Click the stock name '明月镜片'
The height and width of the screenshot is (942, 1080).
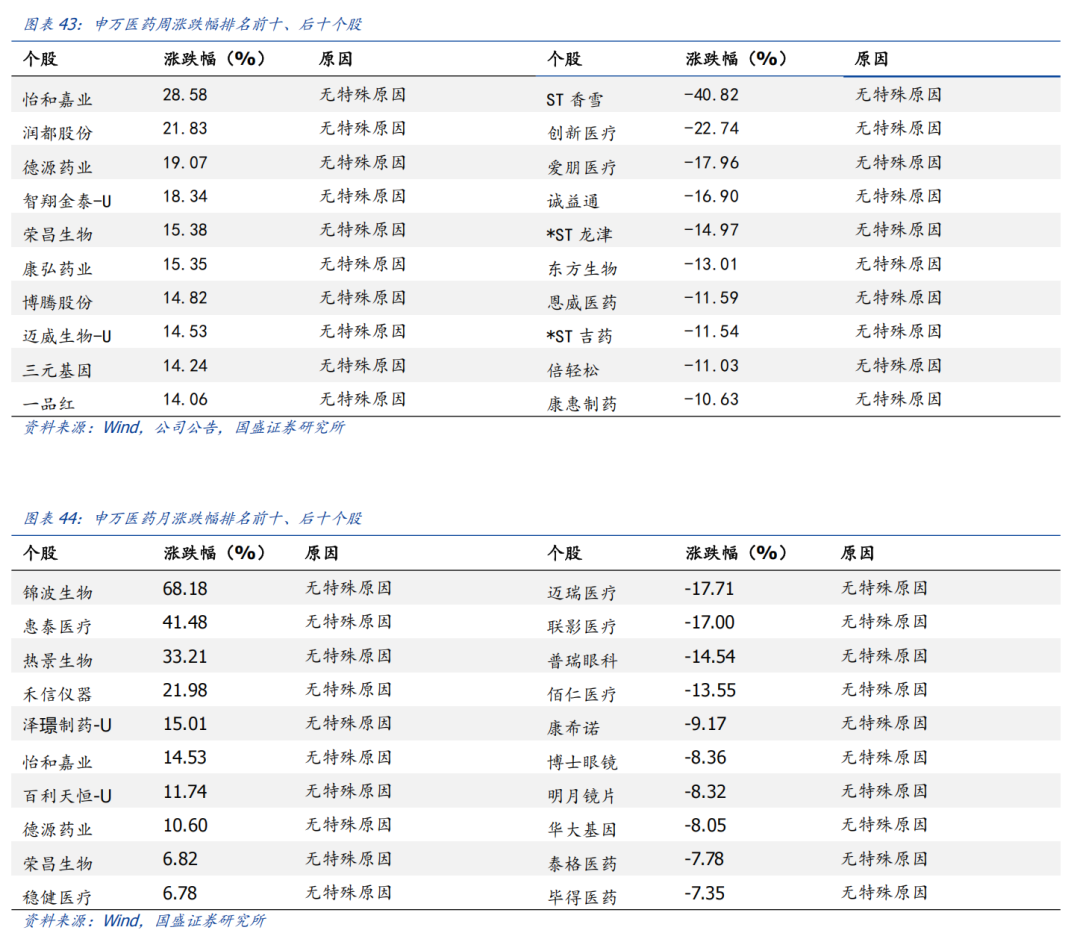point(581,796)
